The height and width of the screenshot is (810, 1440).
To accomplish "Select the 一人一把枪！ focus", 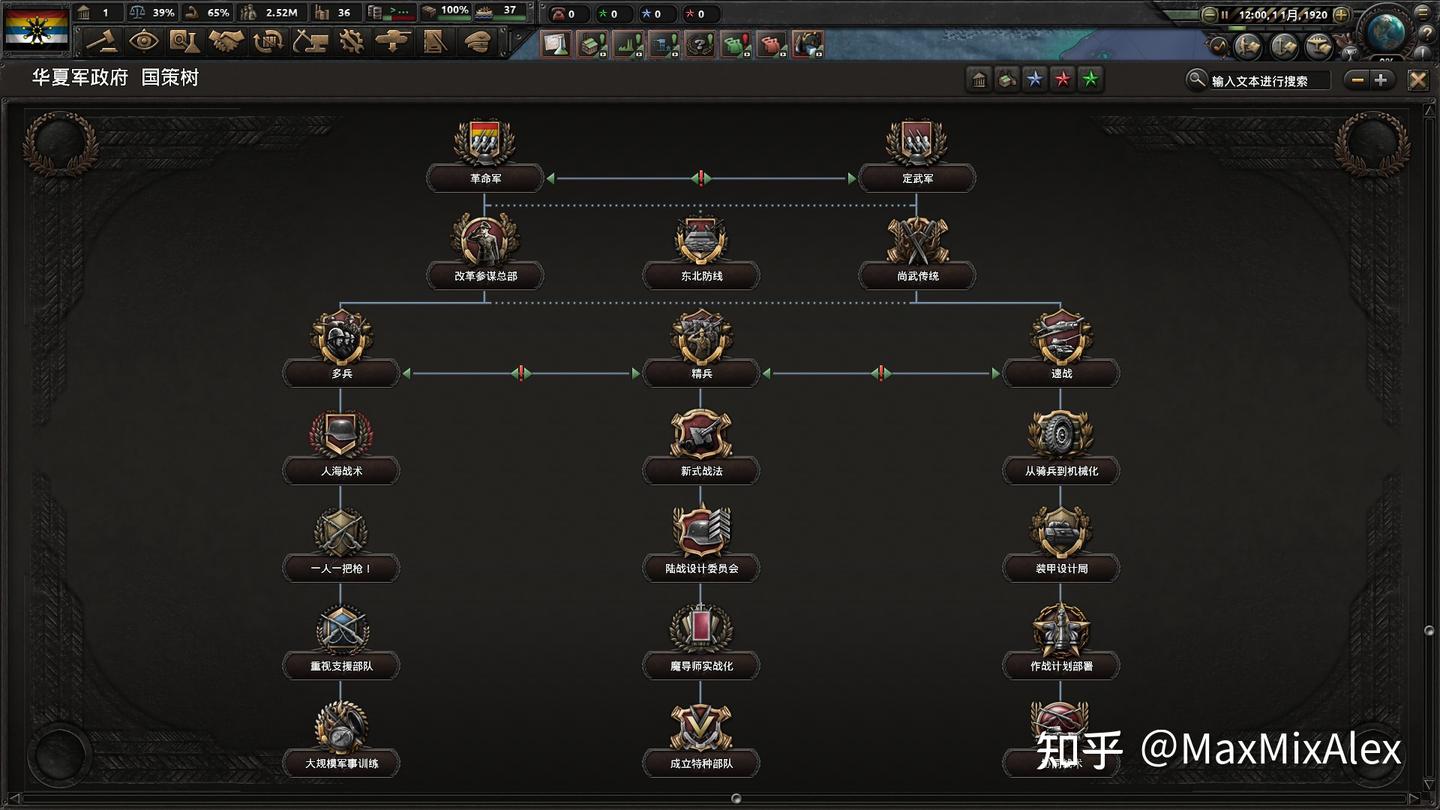I will (x=341, y=543).
